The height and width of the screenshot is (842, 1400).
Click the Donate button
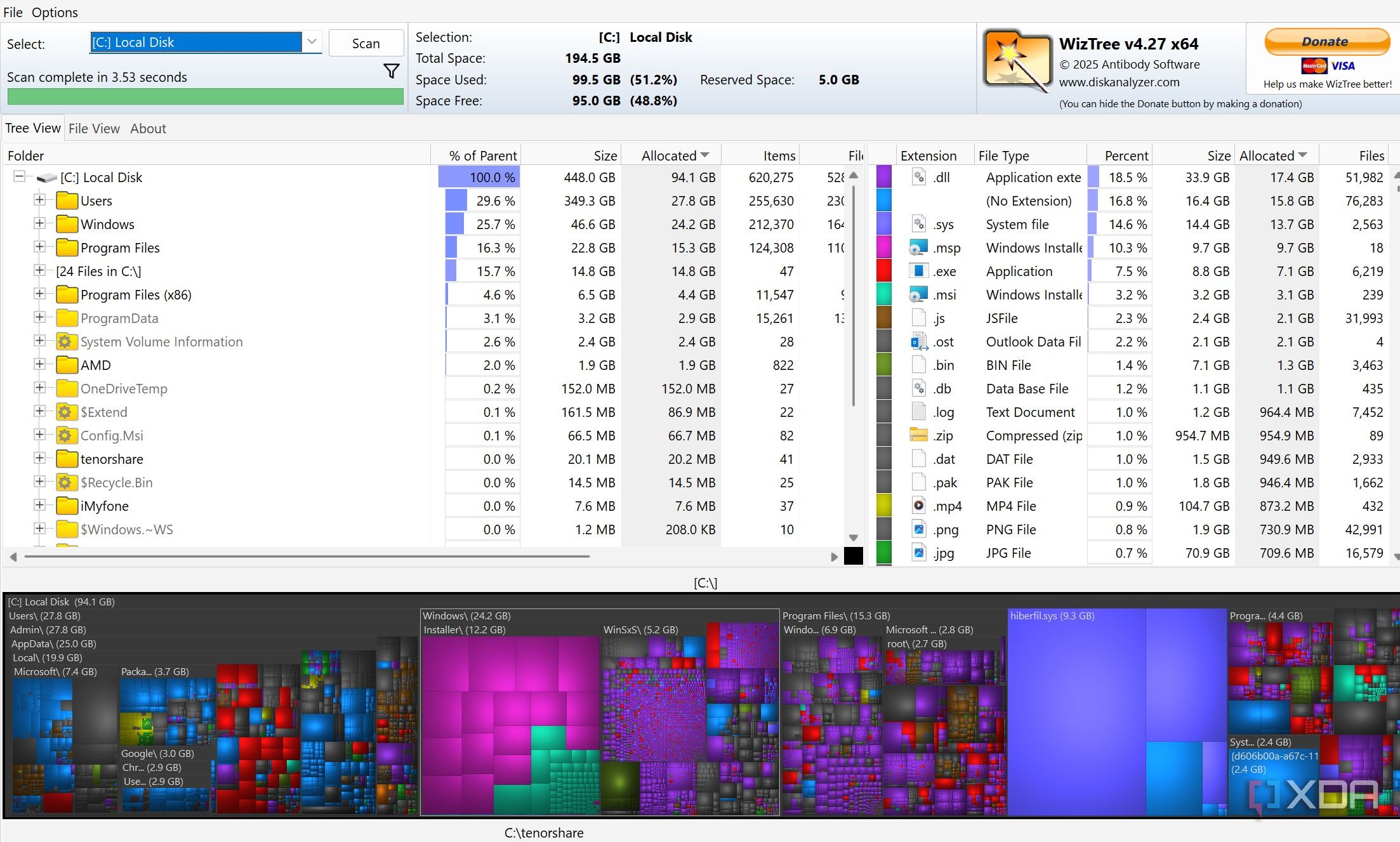(x=1326, y=42)
